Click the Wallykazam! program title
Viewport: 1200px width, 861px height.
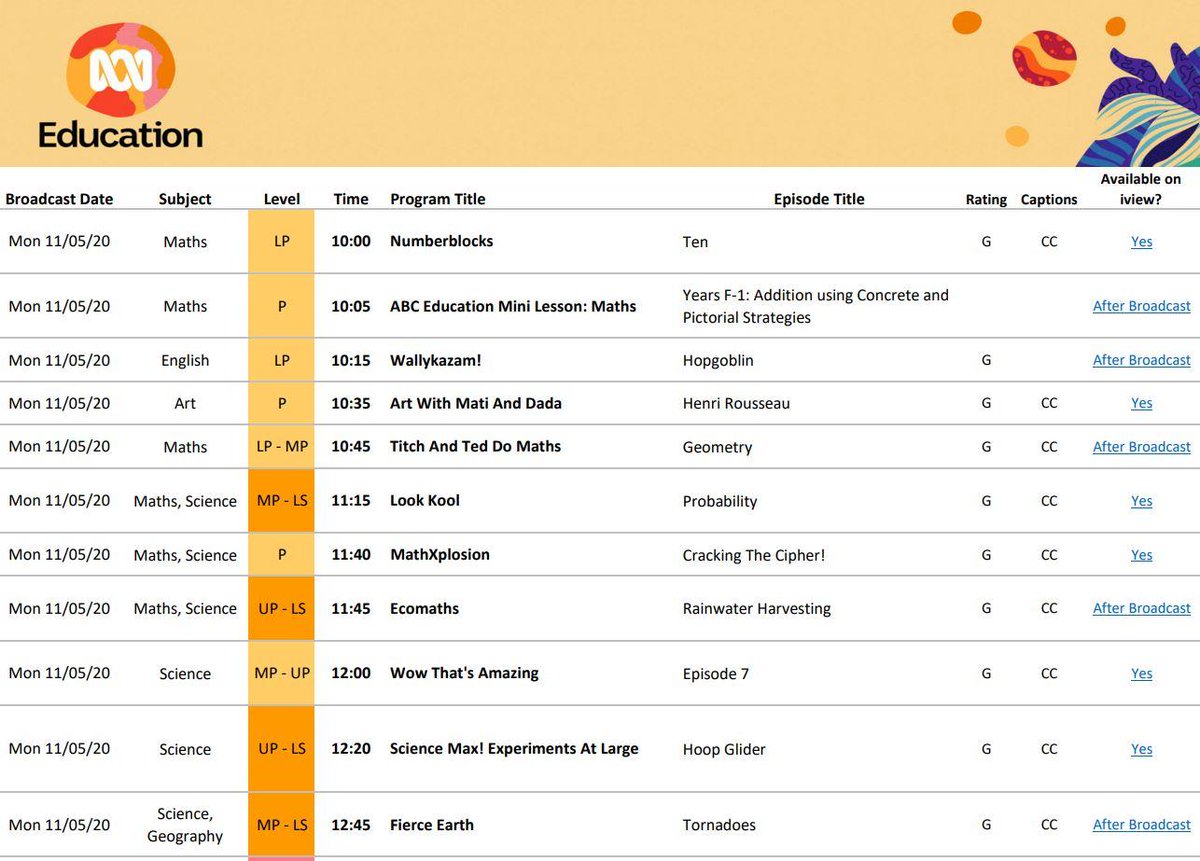pos(436,360)
